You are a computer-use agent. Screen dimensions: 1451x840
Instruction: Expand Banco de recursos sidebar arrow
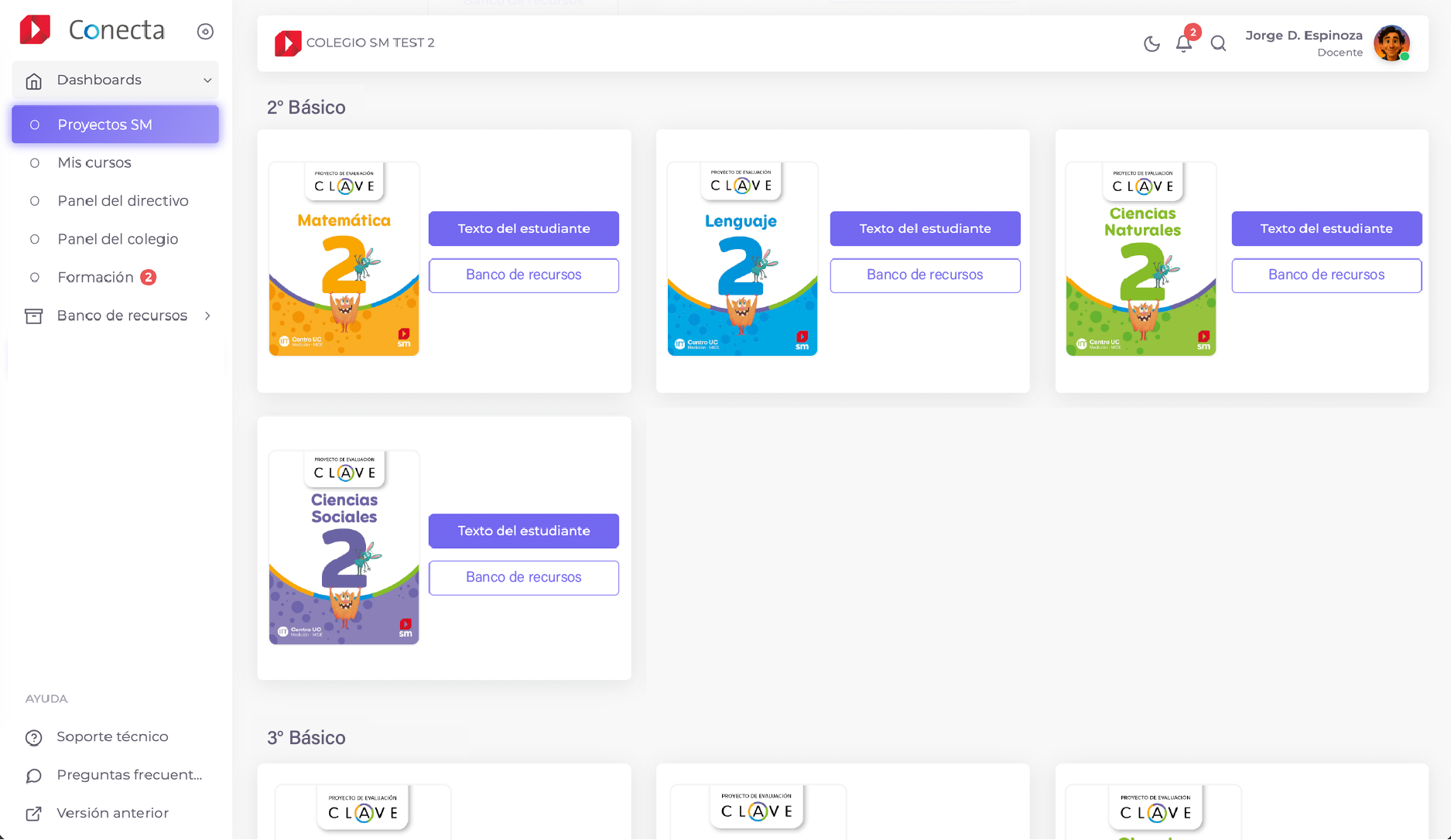coord(207,316)
